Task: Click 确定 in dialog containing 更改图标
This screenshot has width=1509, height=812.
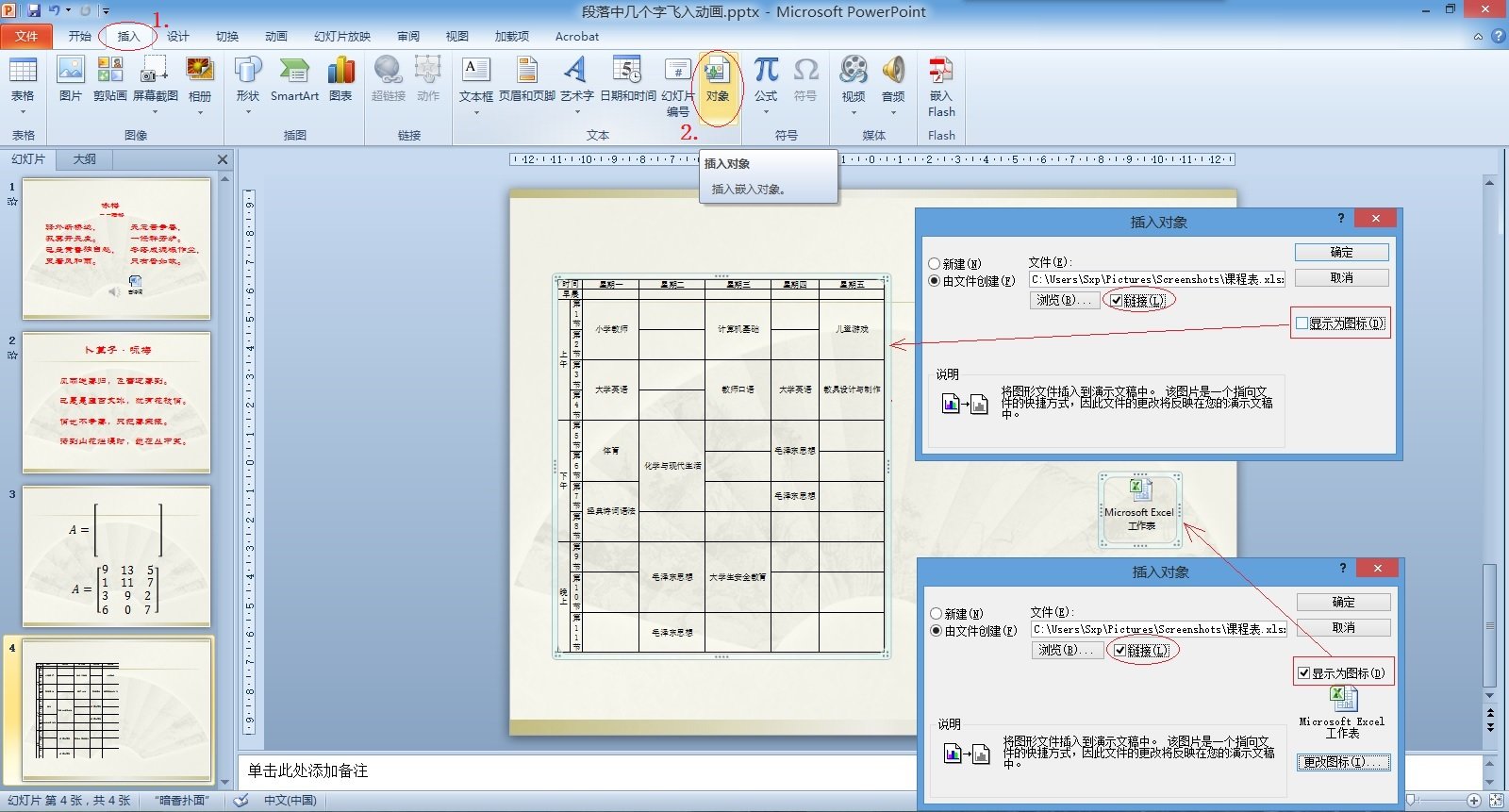Action: pyautogui.click(x=1343, y=602)
